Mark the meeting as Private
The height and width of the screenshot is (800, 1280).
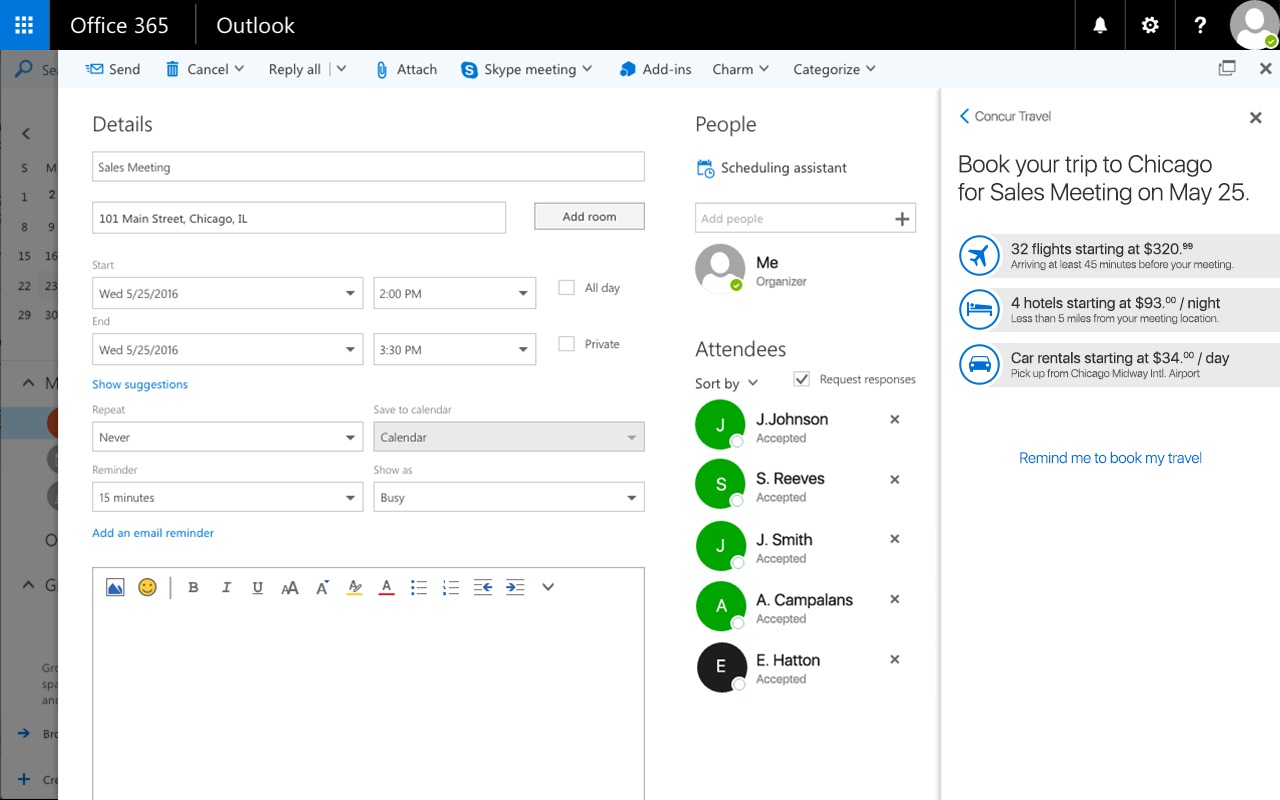coord(566,343)
